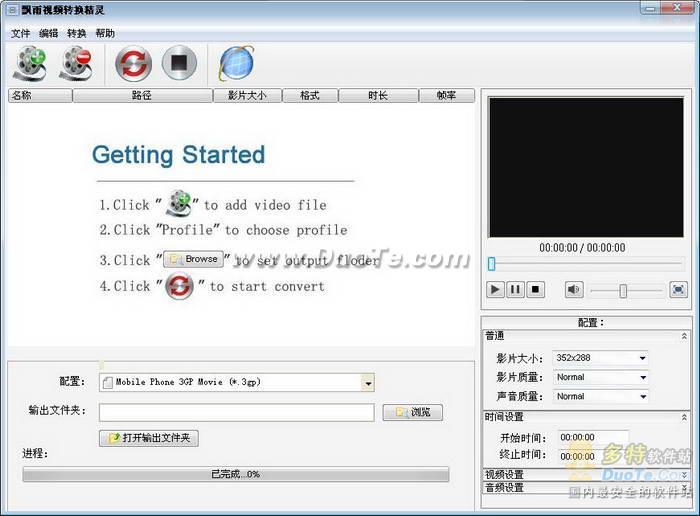Click the 格式 column header
The width and height of the screenshot is (700, 516).
pyautogui.click(x=310, y=96)
